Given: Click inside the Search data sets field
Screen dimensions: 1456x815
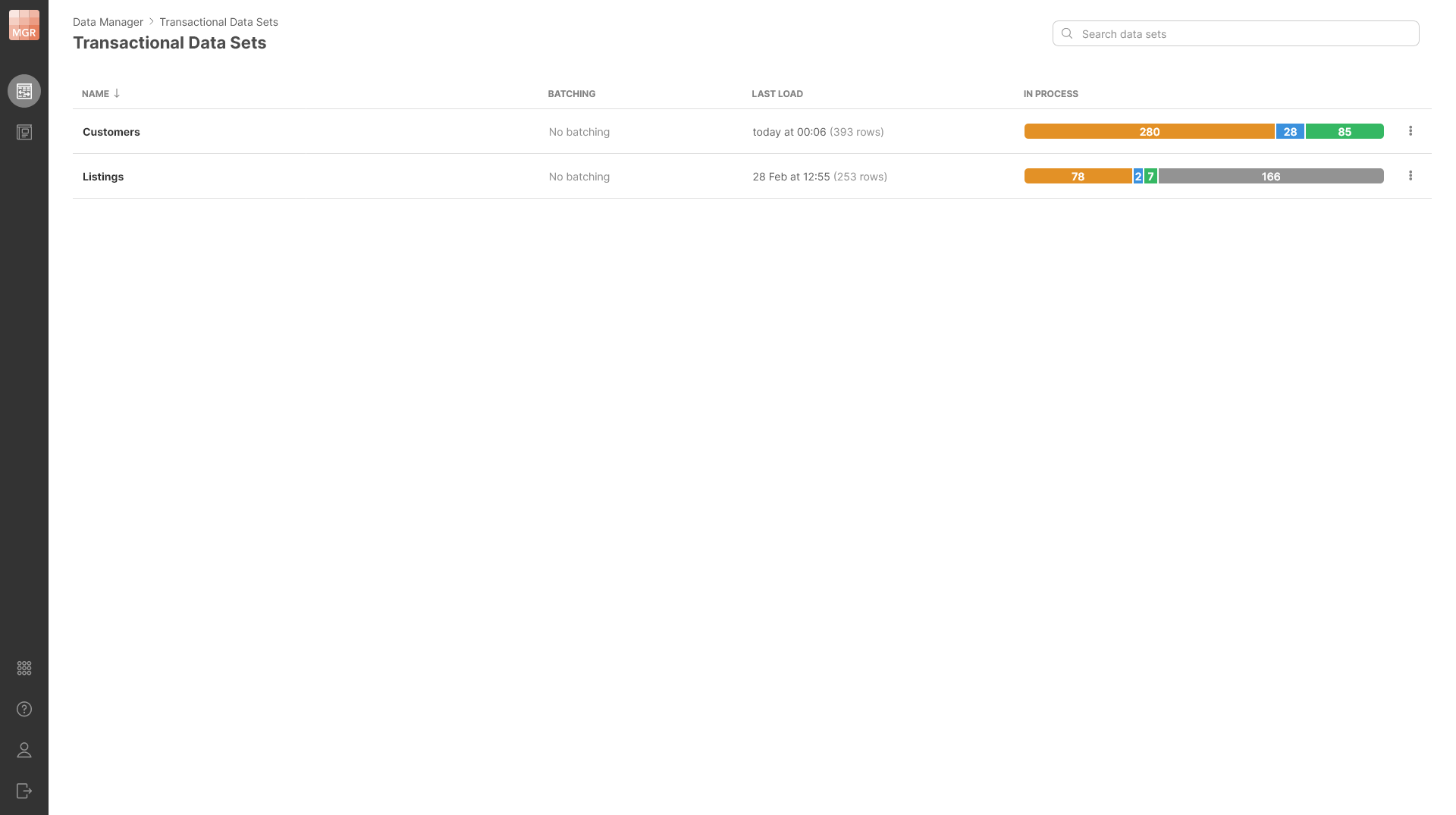Looking at the screenshot, I should [1213, 33].
